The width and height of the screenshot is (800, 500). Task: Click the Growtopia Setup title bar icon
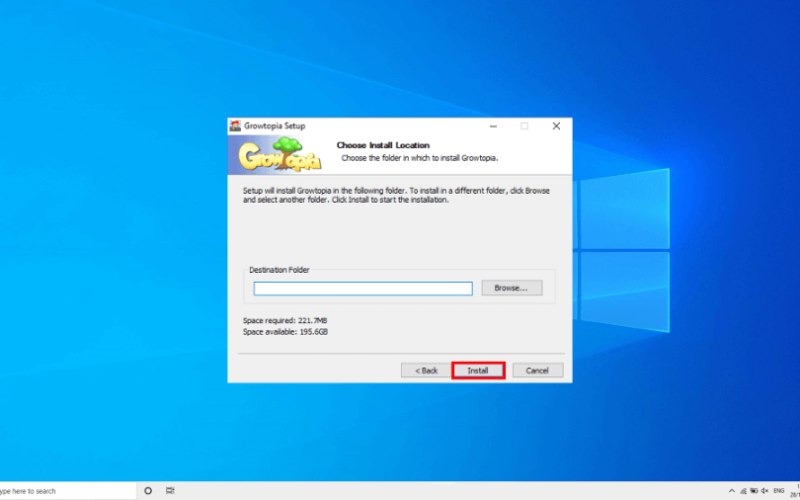pos(235,126)
